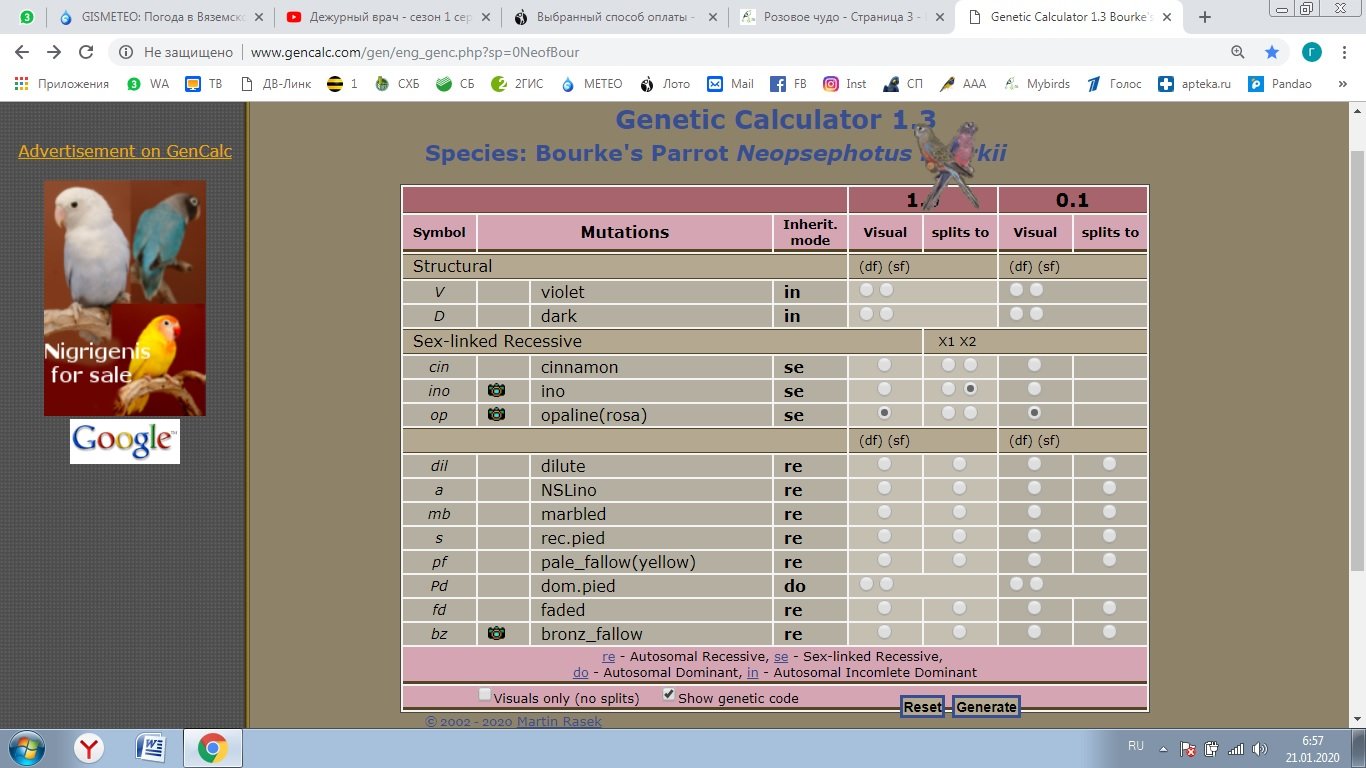The height and width of the screenshot is (768, 1366).
Task: Select female visual ino radio button
Action: tap(1034, 389)
